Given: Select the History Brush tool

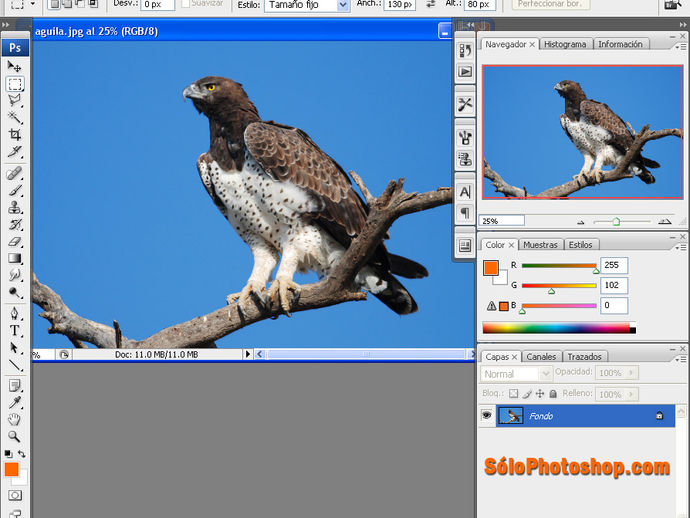Looking at the screenshot, I should [x=15, y=224].
